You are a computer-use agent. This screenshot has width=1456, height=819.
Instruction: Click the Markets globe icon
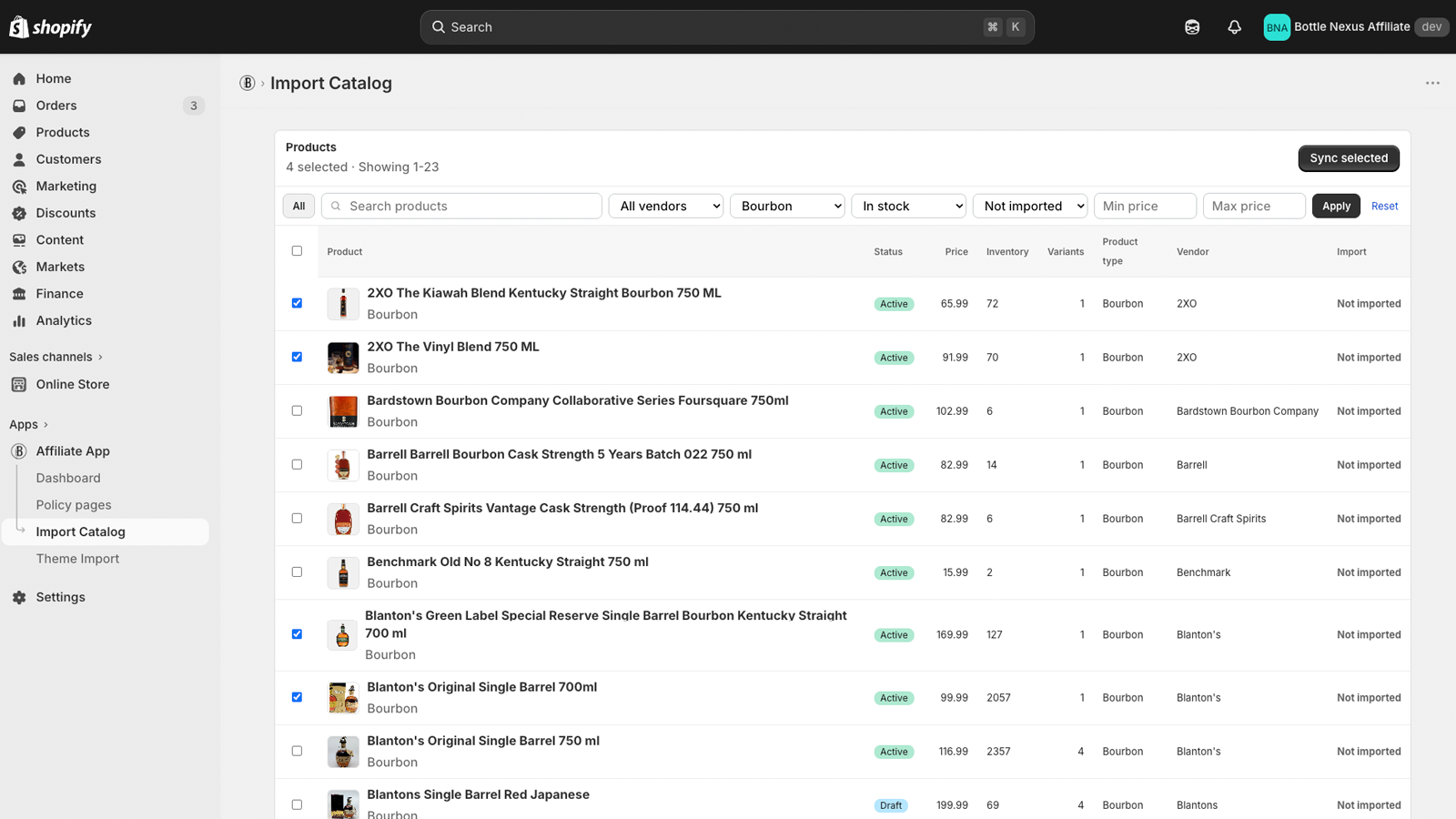click(x=19, y=268)
